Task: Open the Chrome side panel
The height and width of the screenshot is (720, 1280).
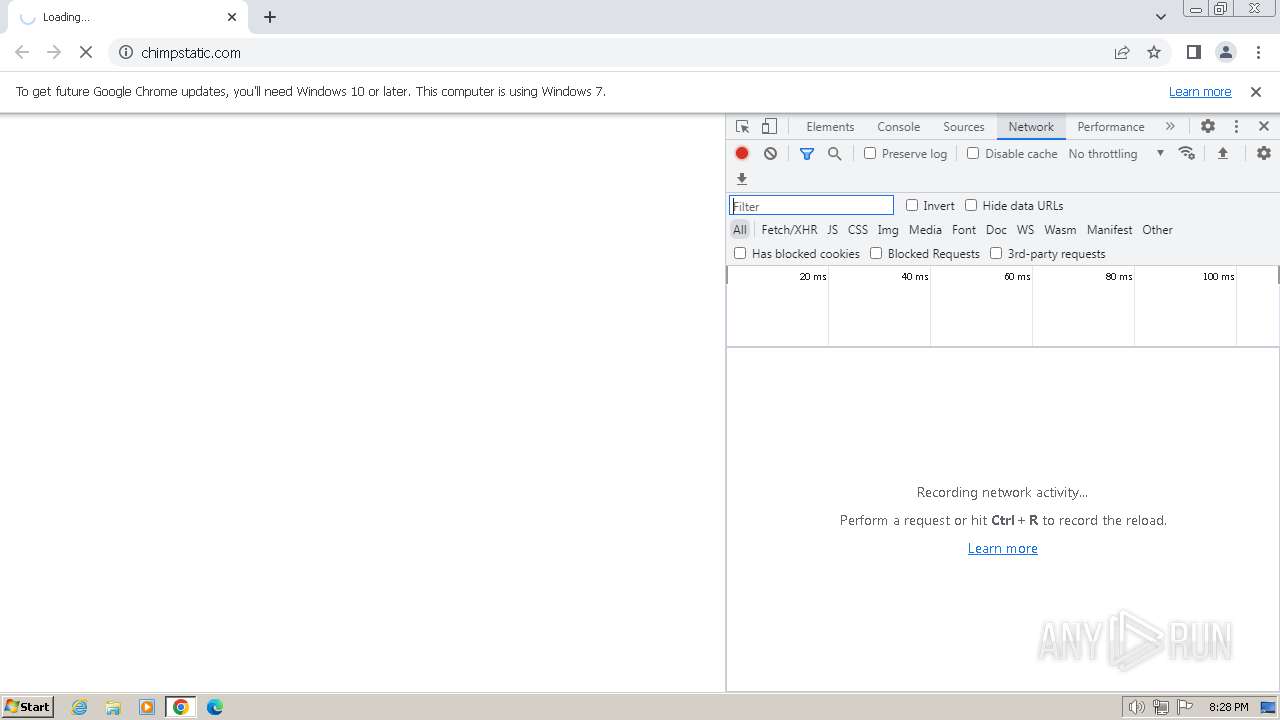Action: 1193,53
